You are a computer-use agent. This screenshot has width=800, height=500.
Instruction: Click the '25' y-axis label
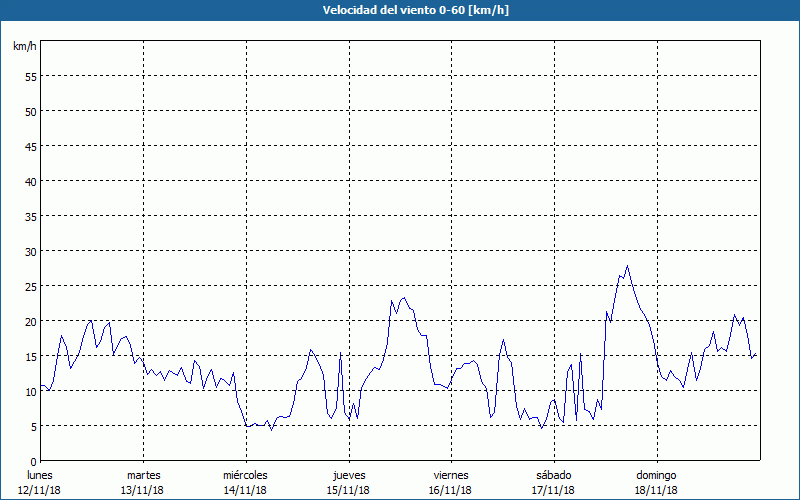point(31,286)
